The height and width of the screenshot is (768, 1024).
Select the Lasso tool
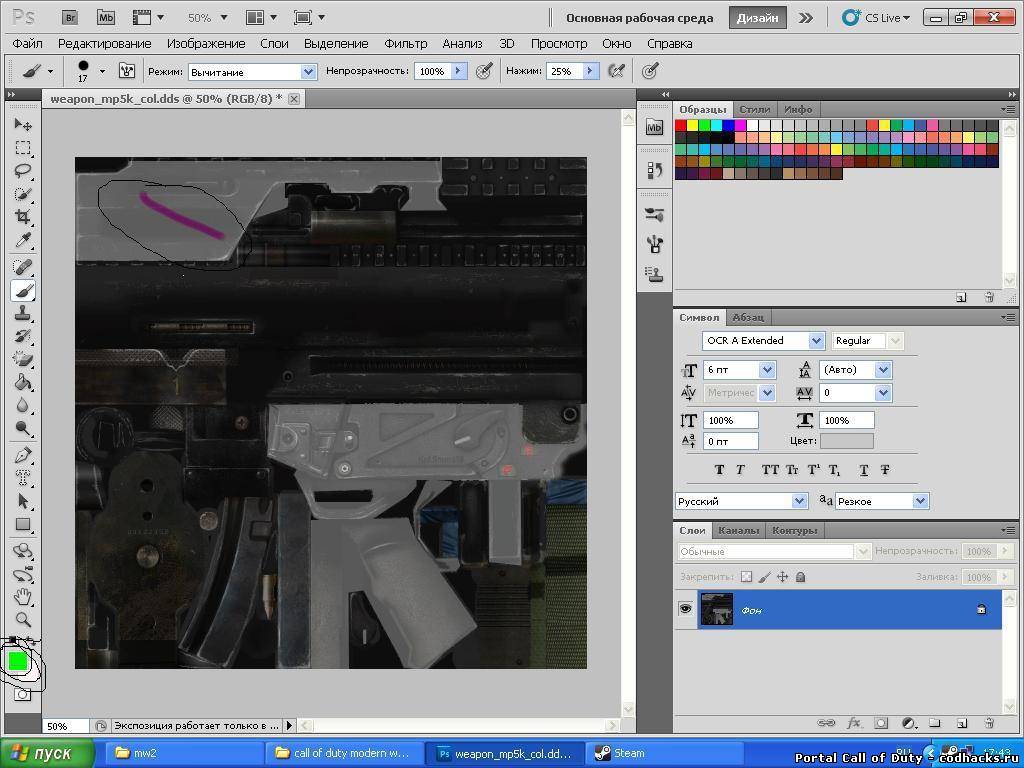[x=23, y=170]
